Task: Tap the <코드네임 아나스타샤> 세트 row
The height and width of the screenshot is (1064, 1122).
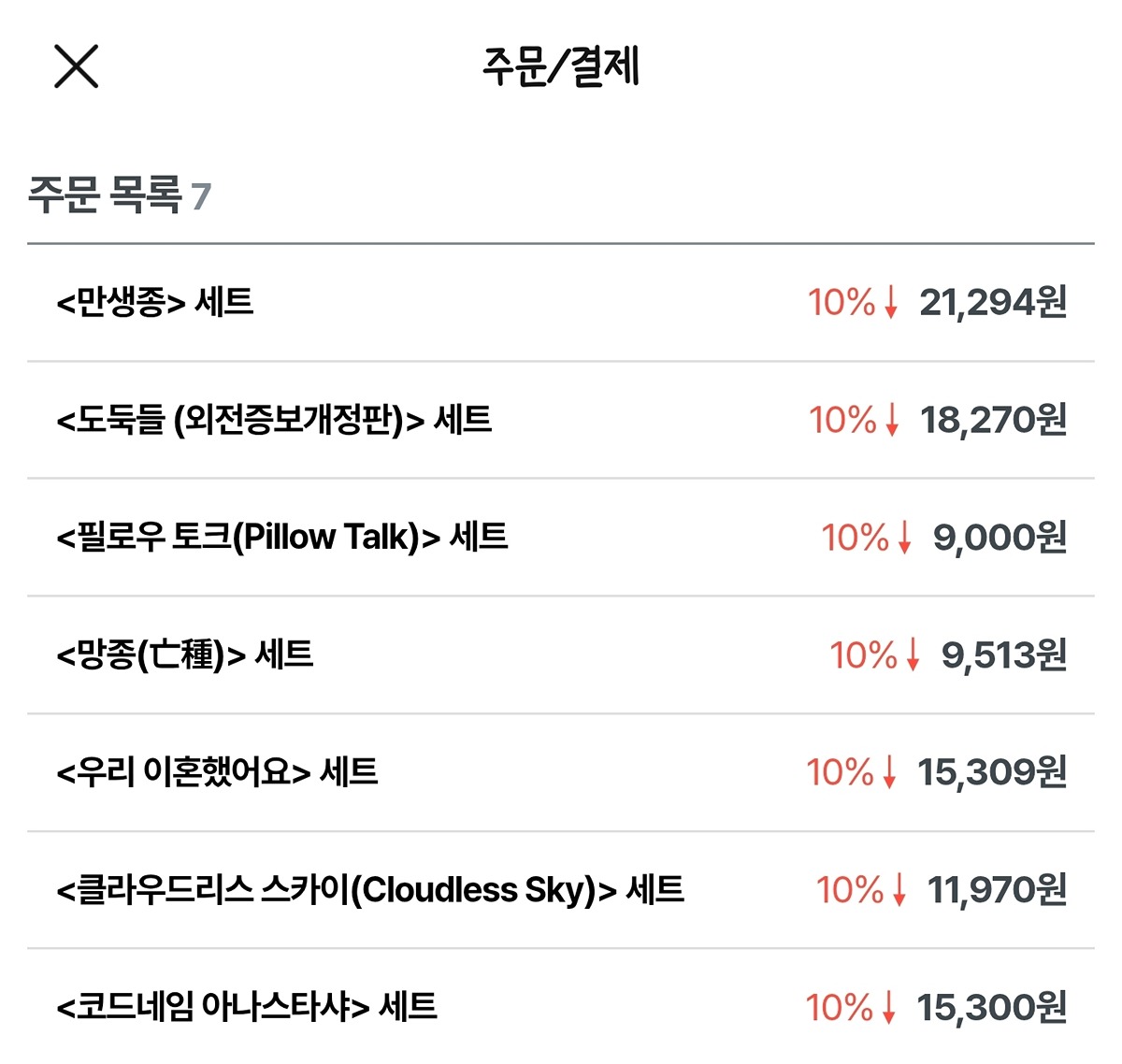Action: point(561,1007)
